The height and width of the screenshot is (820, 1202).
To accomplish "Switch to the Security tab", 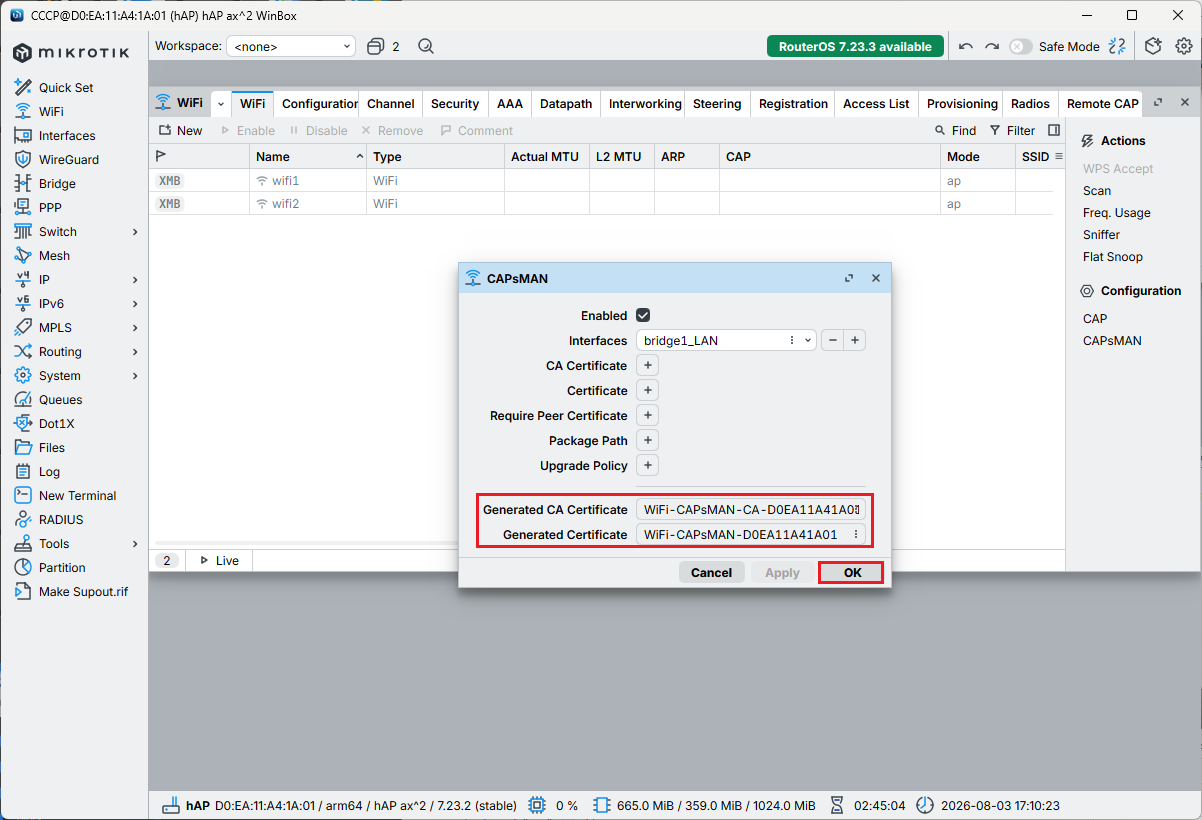I will [x=455, y=103].
